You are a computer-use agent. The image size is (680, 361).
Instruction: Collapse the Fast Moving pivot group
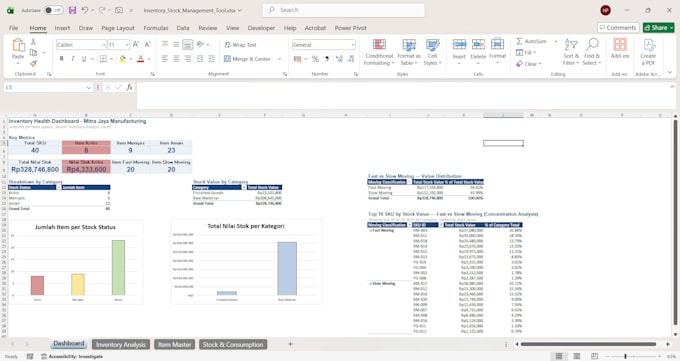pyautogui.click(x=370, y=231)
